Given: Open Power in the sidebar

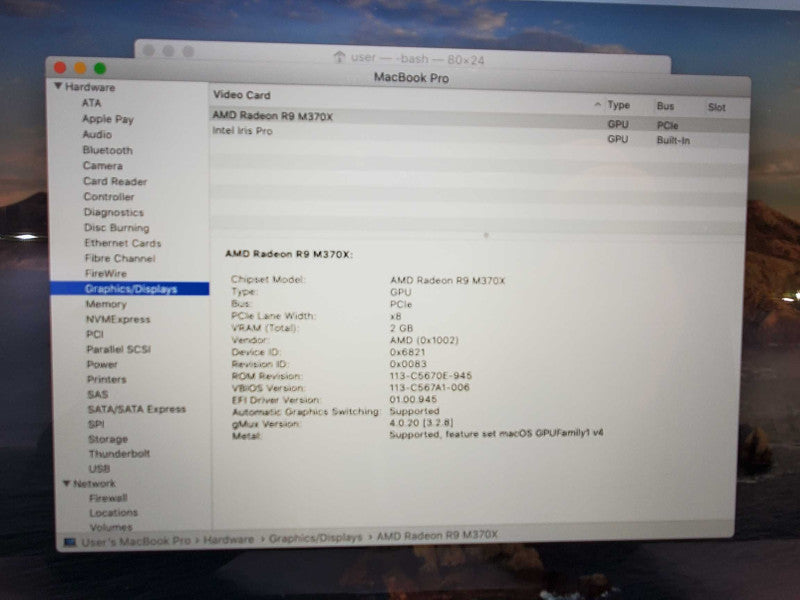Looking at the screenshot, I should [102, 364].
